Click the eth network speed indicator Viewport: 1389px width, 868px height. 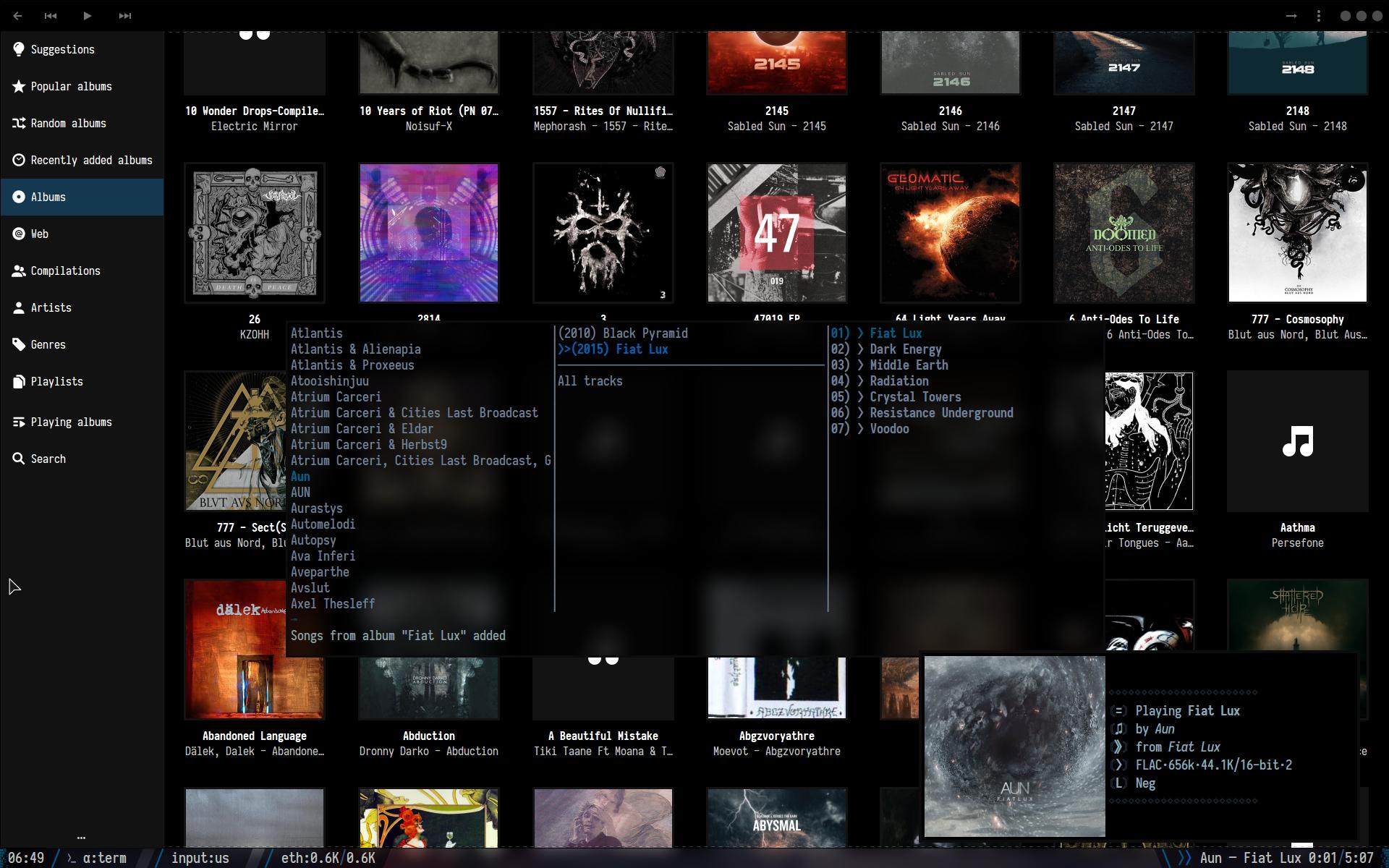(328, 858)
